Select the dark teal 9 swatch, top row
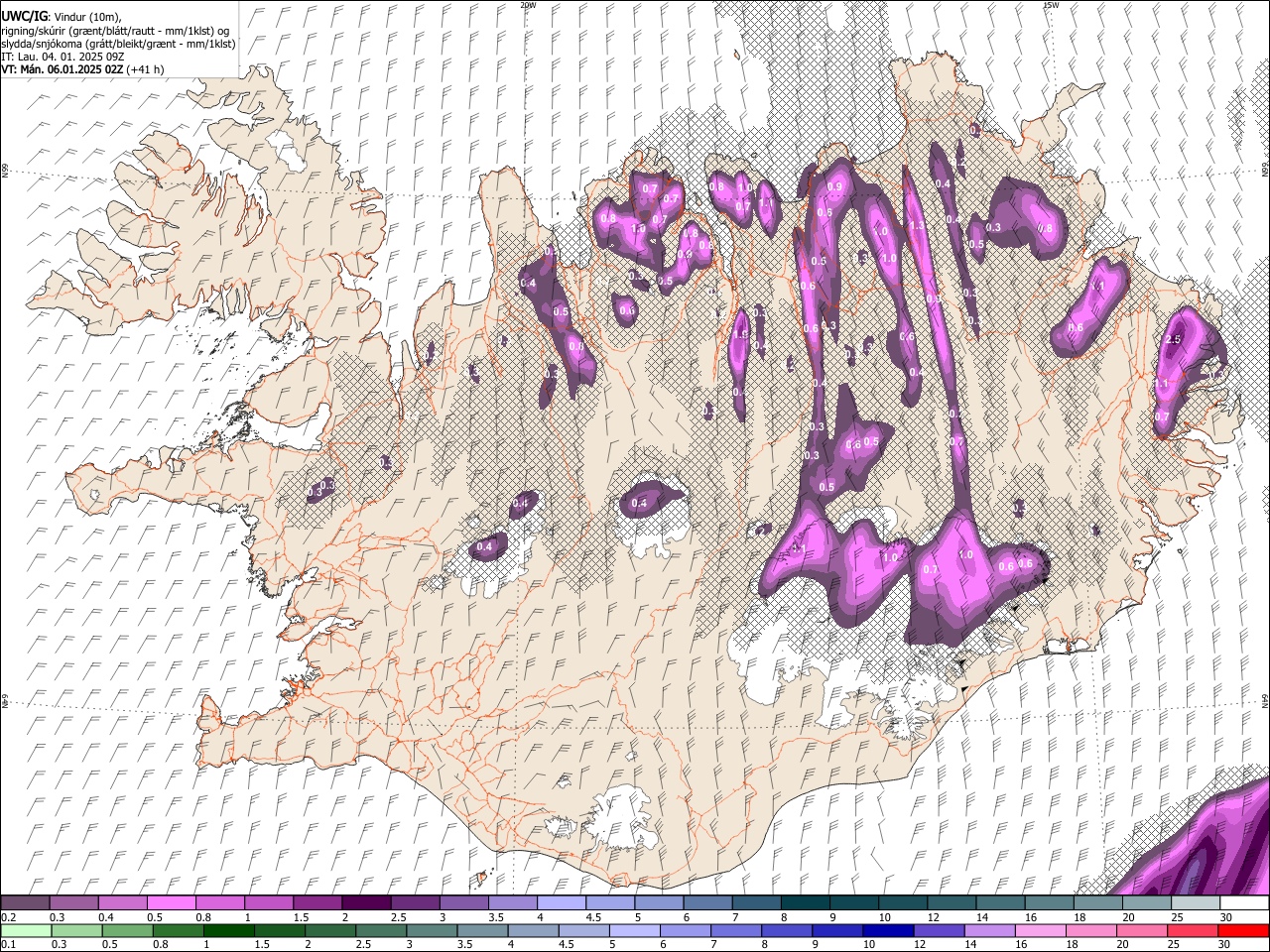Screen dimensions: 1270x952 click(852, 903)
